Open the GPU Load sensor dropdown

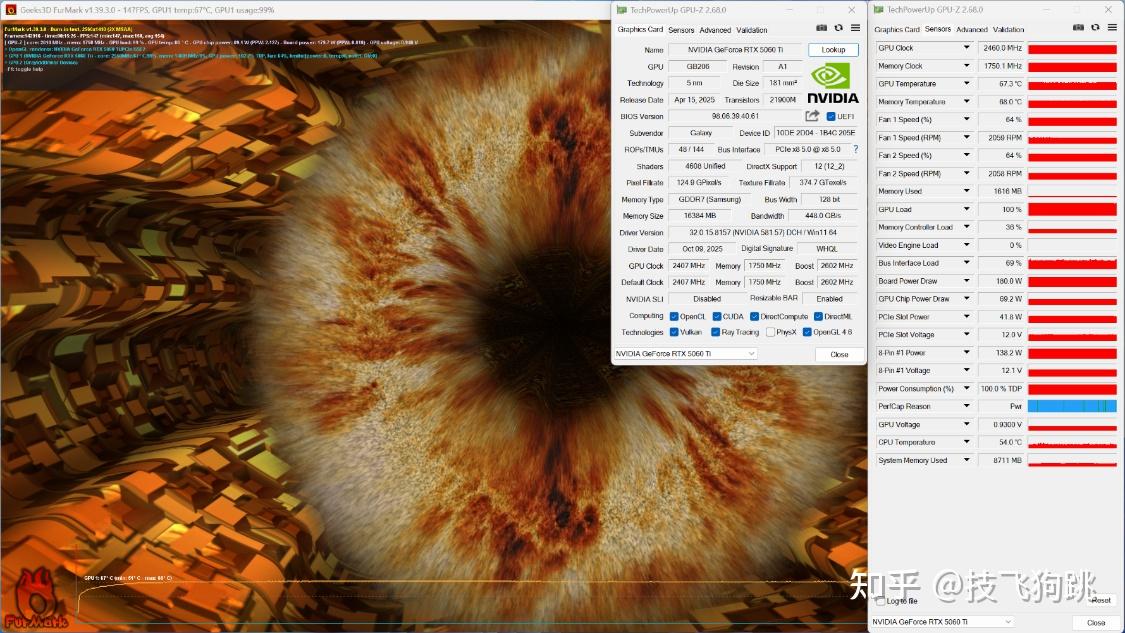tap(966, 209)
